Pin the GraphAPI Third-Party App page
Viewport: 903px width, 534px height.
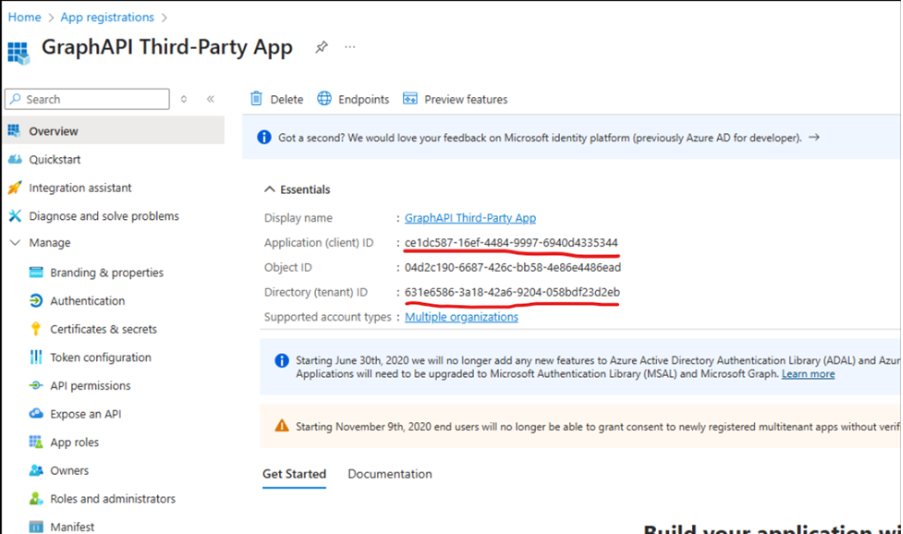pos(321,47)
